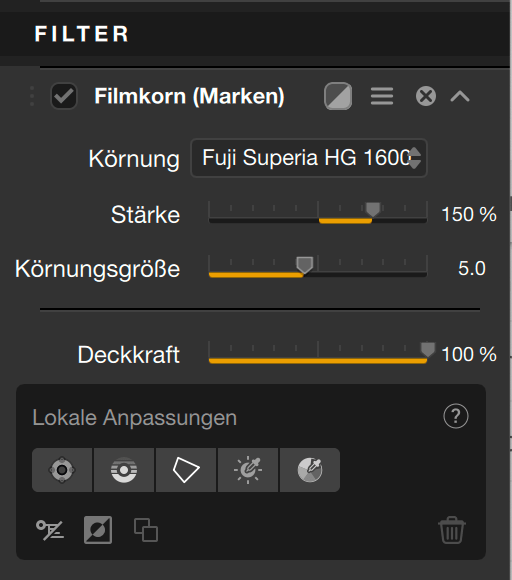Invert the local adjustment mask
The height and width of the screenshot is (580, 512).
pos(98,530)
